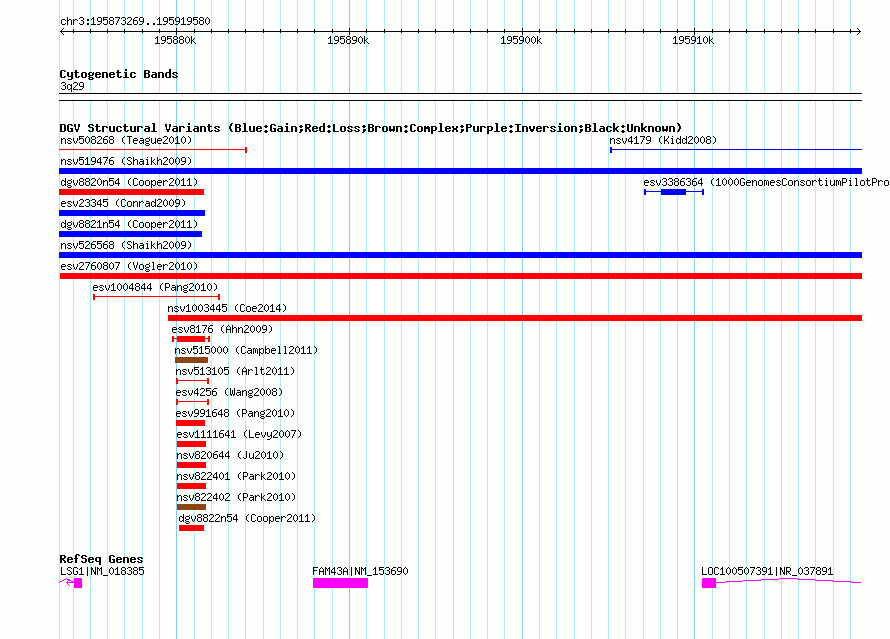
Task: Click the 195900k ruler tick label
Action: [520, 40]
